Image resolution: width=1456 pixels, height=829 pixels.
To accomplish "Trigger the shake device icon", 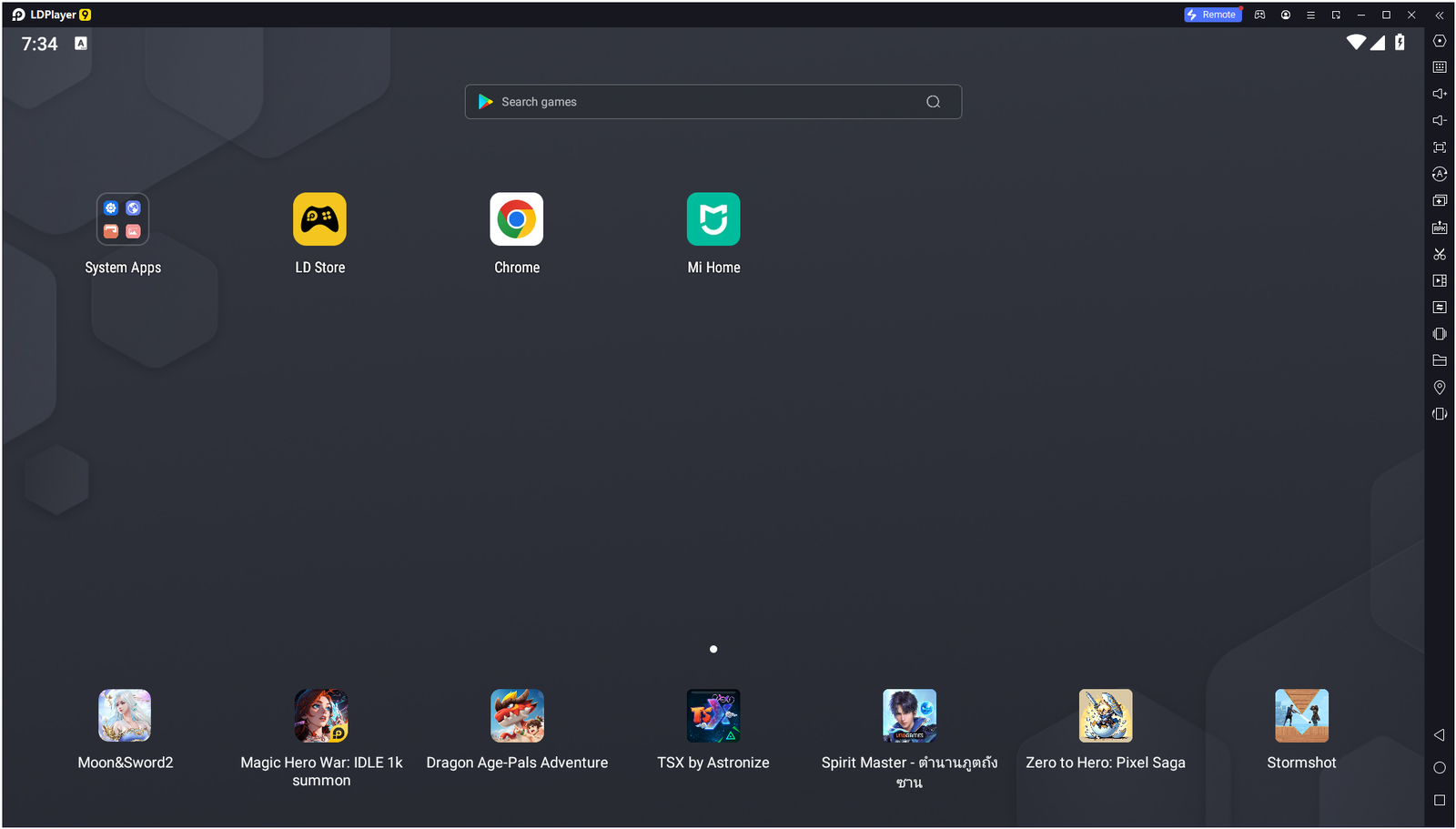I will tap(1440, 334).
